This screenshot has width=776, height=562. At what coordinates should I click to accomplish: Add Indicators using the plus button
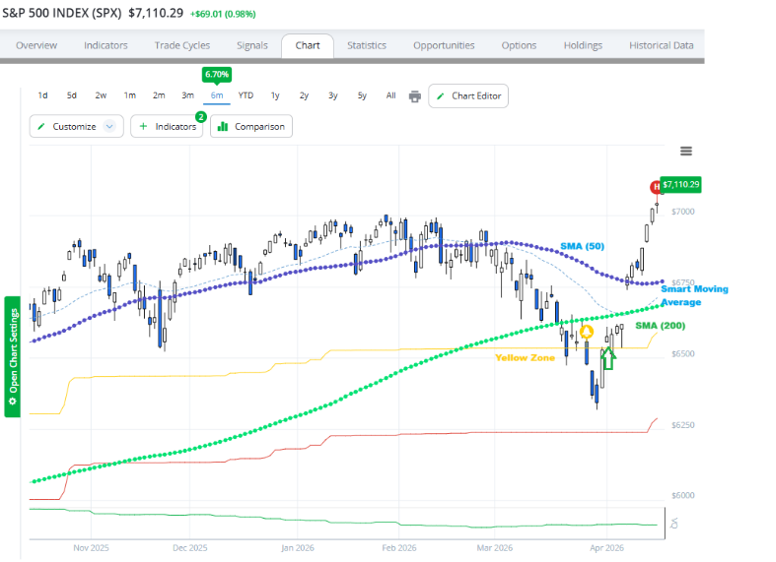166,126
